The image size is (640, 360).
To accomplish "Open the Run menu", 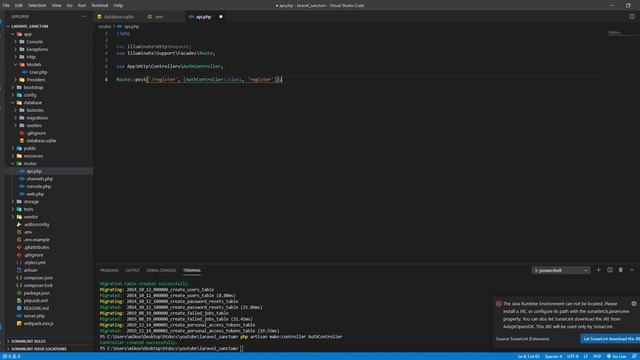I will 82,5.
